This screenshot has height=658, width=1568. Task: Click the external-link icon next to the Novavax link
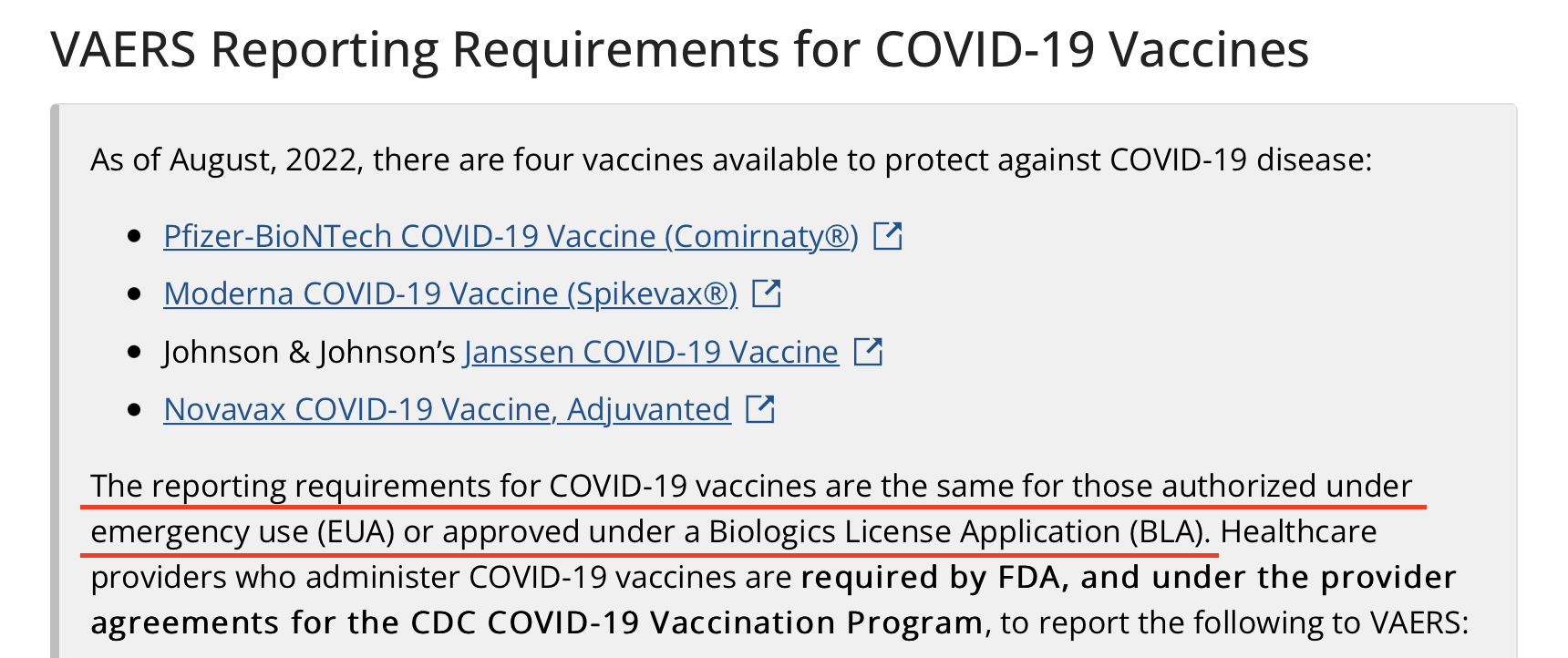(x=760, y=409)
